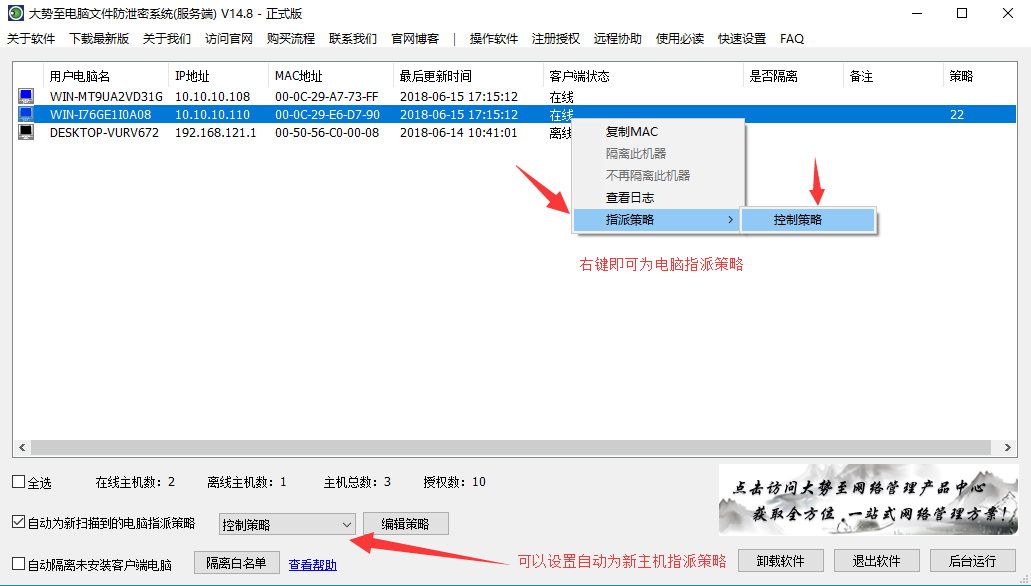1031x586 pixels.
Task: Toggle the 全选 checkbox
Action: click(19, 482)
